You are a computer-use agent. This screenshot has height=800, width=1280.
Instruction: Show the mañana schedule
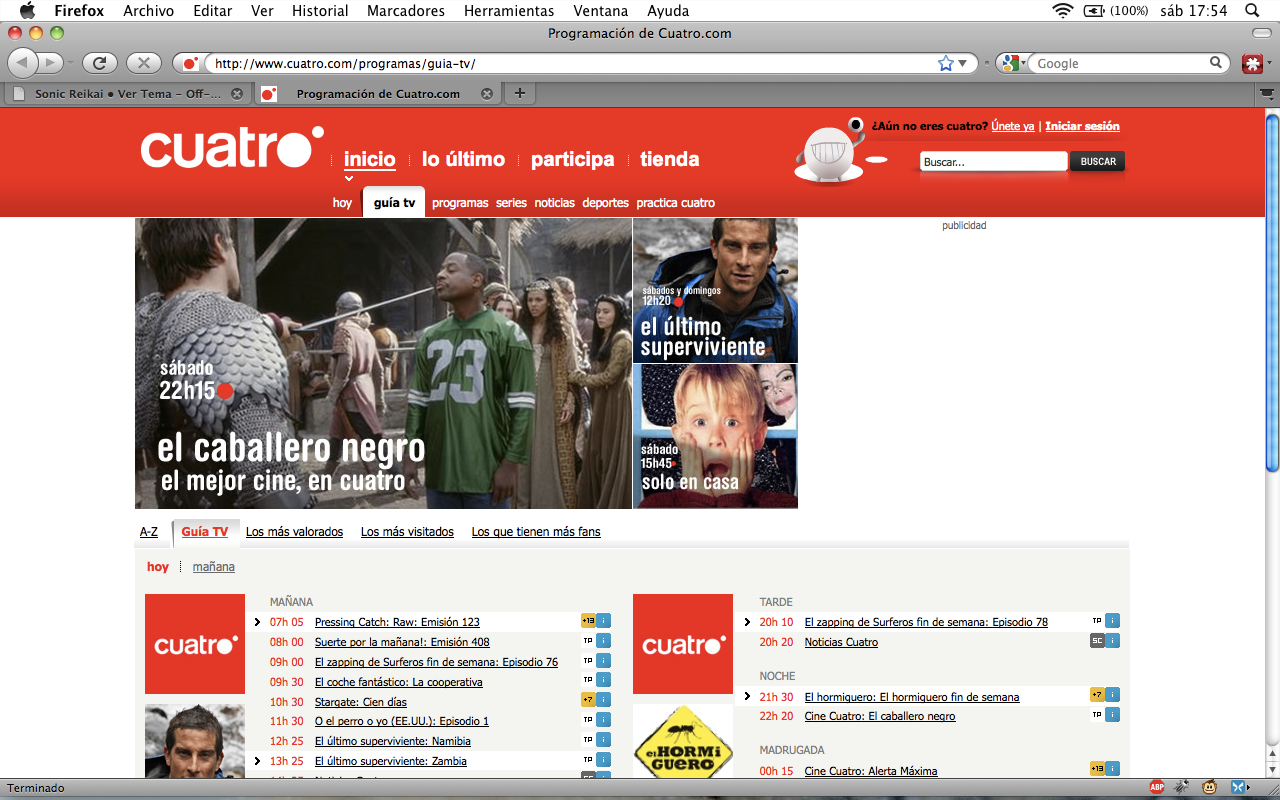click(x=214, y=567)
